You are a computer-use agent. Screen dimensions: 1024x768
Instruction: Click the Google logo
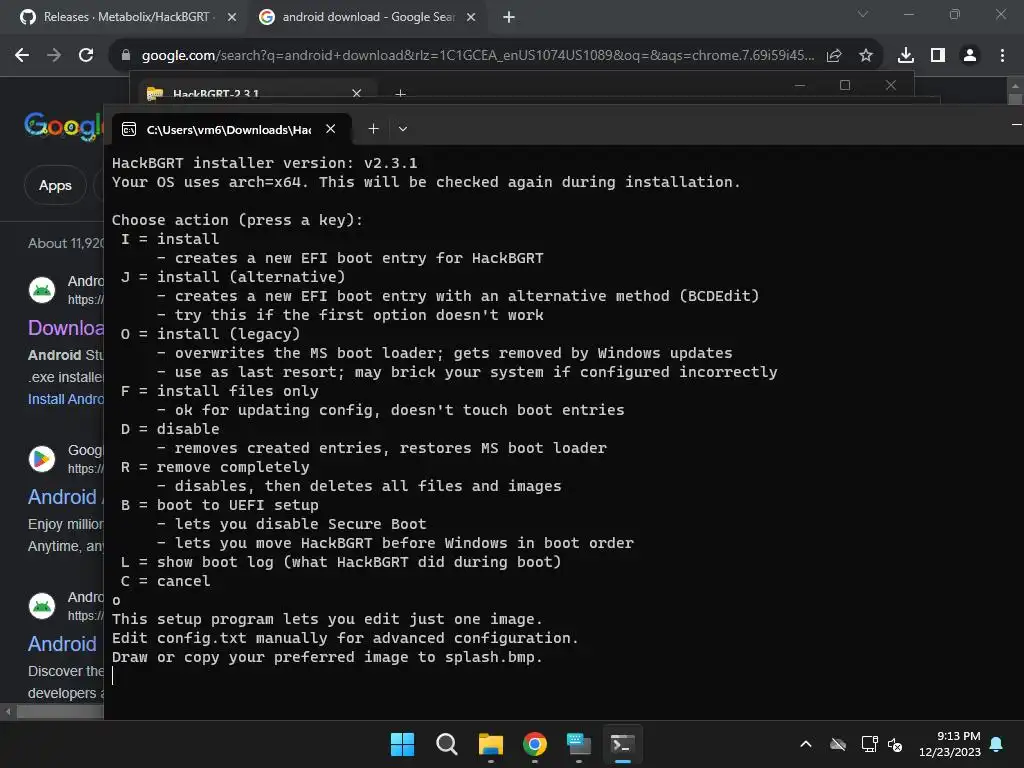(x=63, y=125)
